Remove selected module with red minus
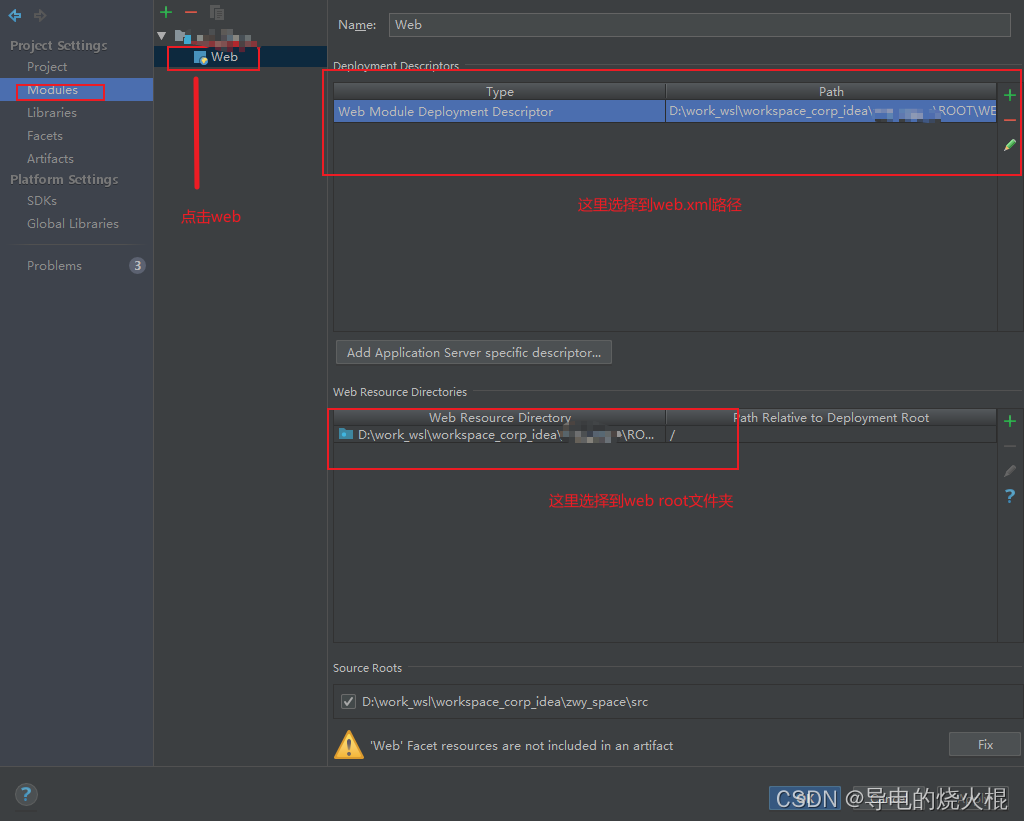1024x821 pixels. (x=191, y=12)
